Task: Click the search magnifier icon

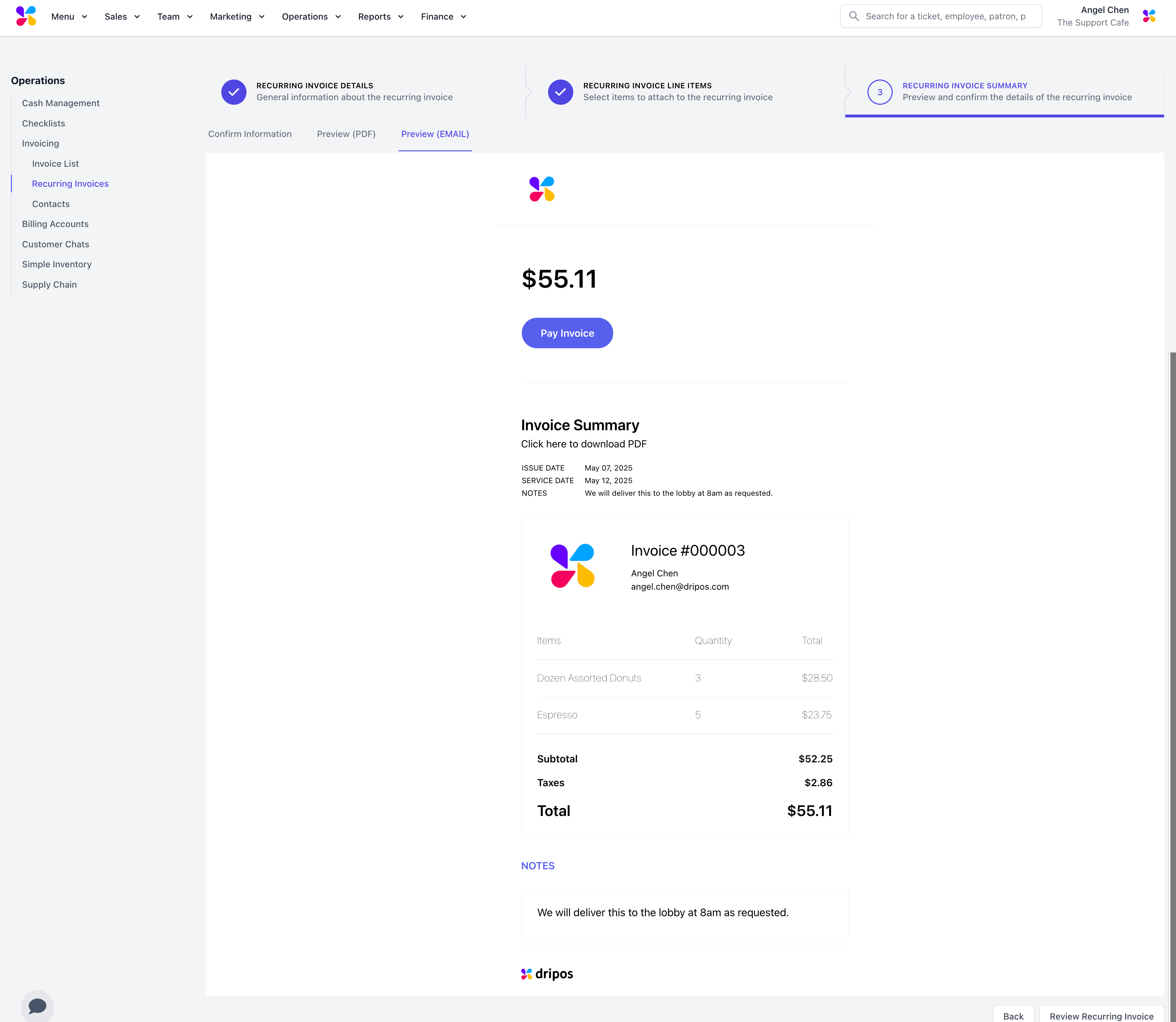Action: [853, 16]
